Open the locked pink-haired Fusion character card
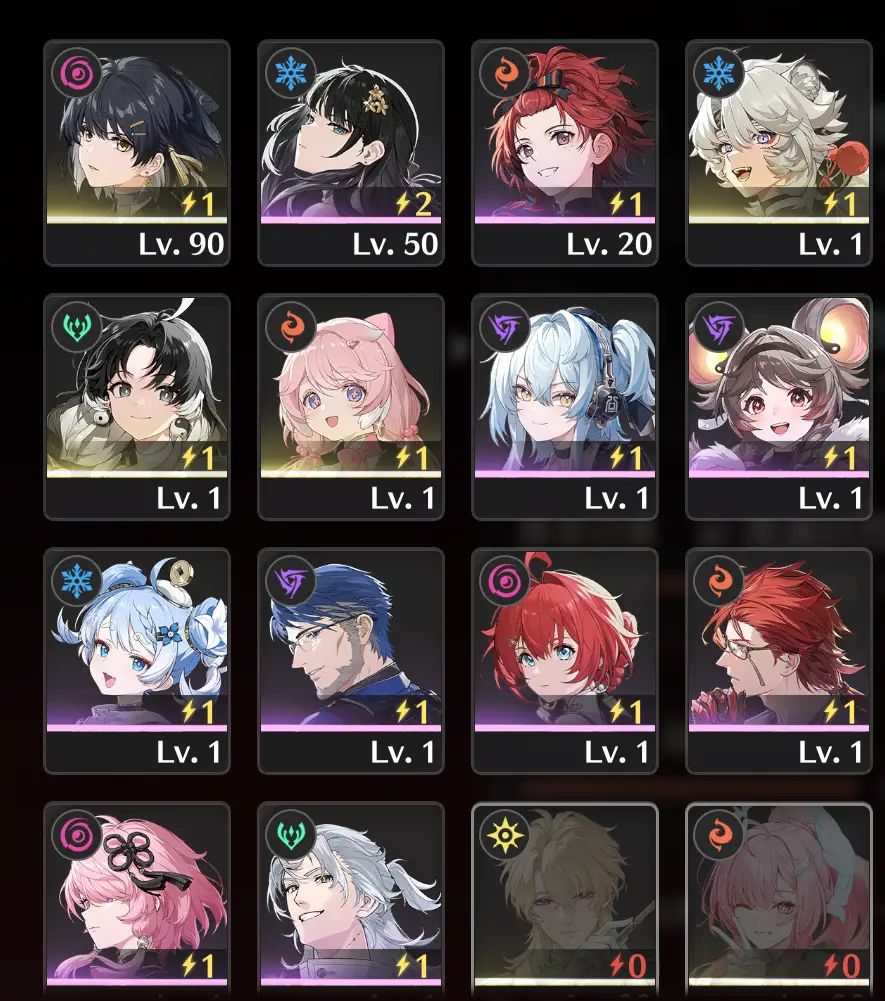The image size is (885, 1001). (x=778, y=901)
